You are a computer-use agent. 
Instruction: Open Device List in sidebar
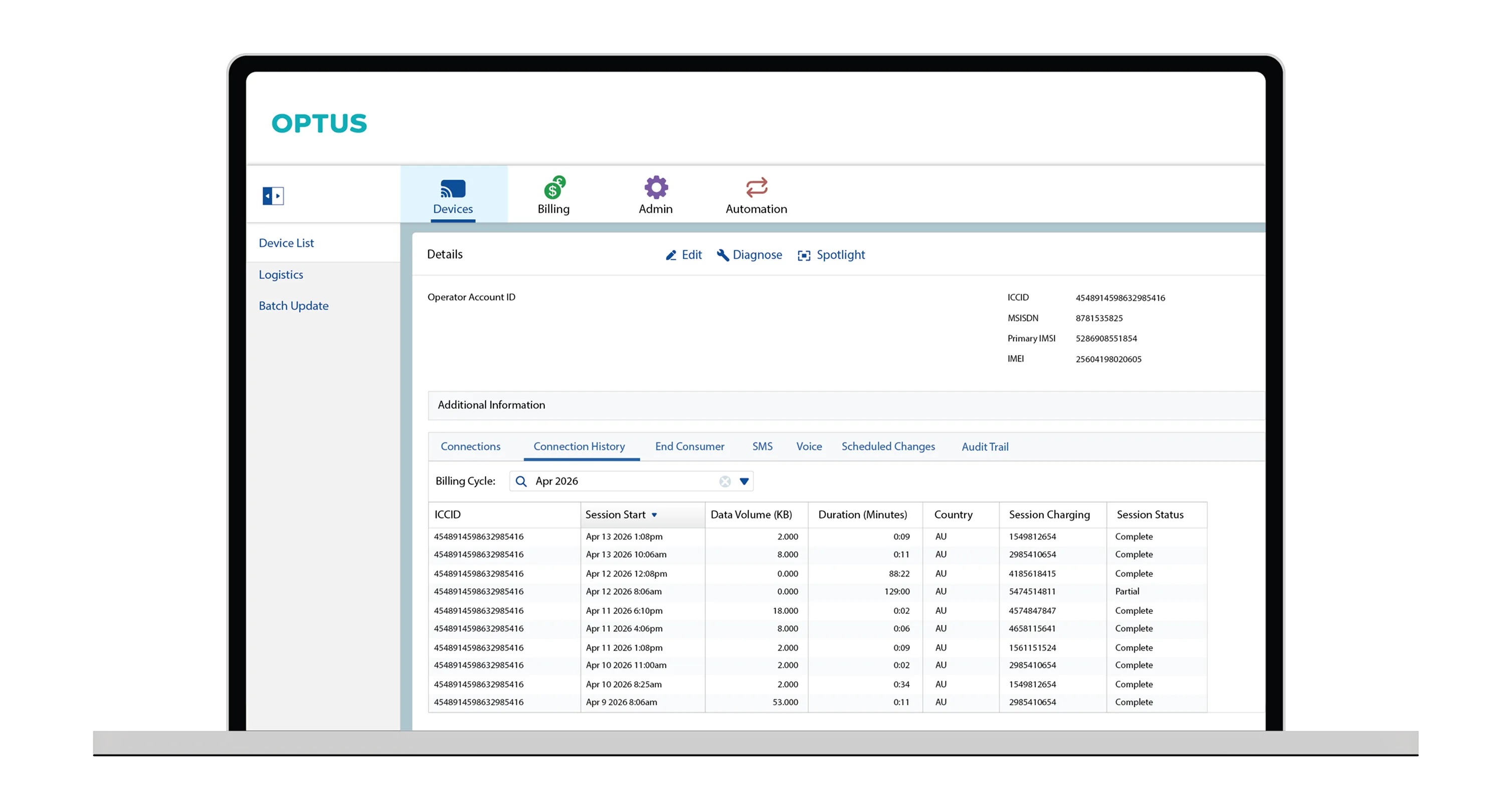coord(286,243)
